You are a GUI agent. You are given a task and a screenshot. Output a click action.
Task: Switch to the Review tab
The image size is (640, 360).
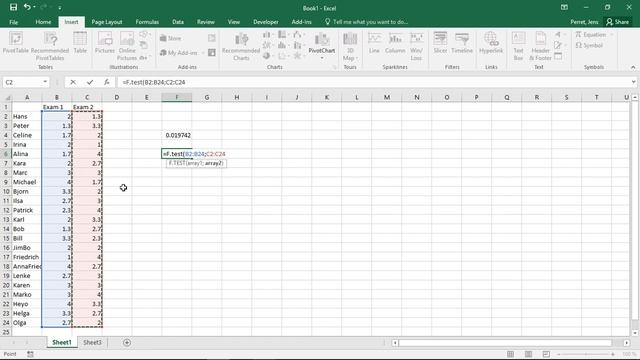click(206, 22)
